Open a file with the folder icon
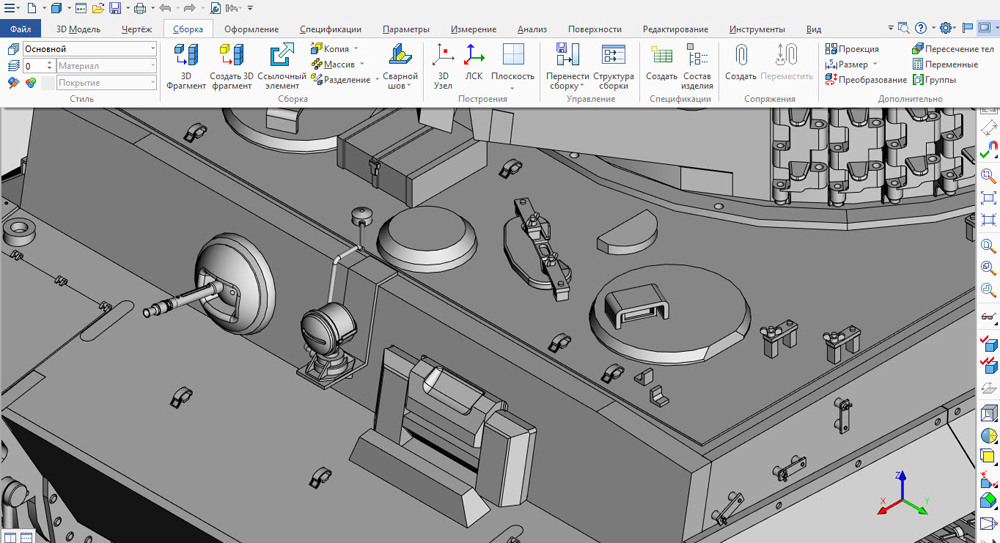1000x543 pixels. [98, 8]
